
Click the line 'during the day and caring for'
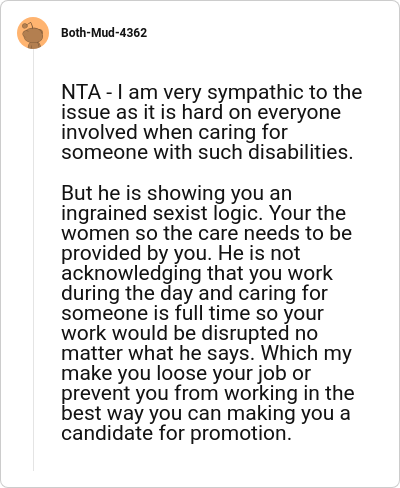point(195,293)
